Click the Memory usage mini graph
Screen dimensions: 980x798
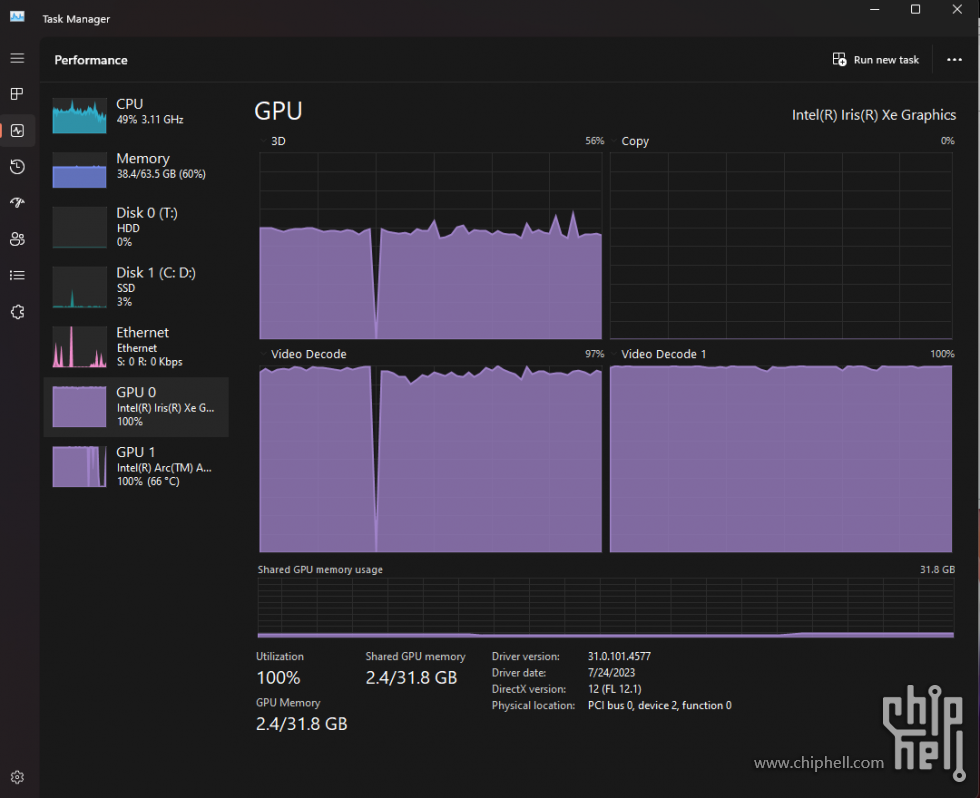pyautogui.click(x=79, y=170)
